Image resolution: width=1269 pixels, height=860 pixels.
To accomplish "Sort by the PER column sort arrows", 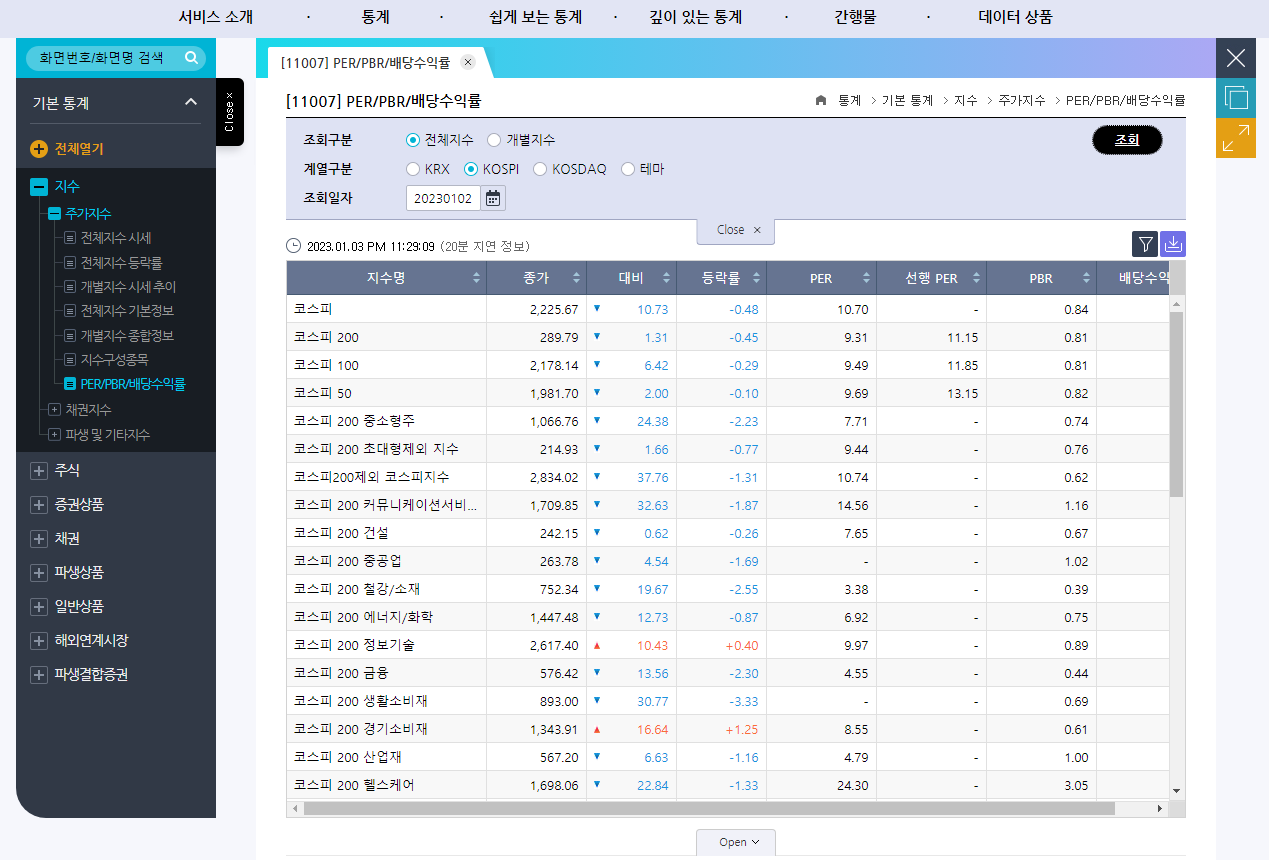I will [866, 279].
